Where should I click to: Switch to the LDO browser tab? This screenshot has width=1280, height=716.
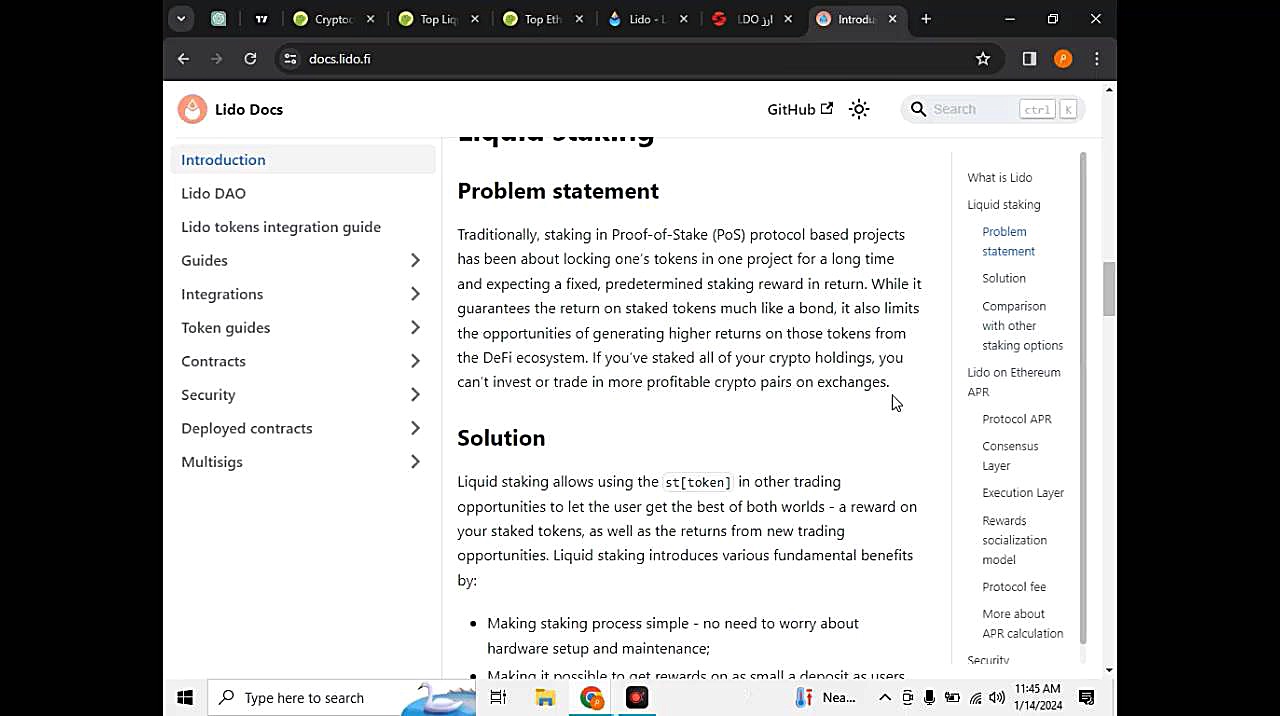coord(753,19)
